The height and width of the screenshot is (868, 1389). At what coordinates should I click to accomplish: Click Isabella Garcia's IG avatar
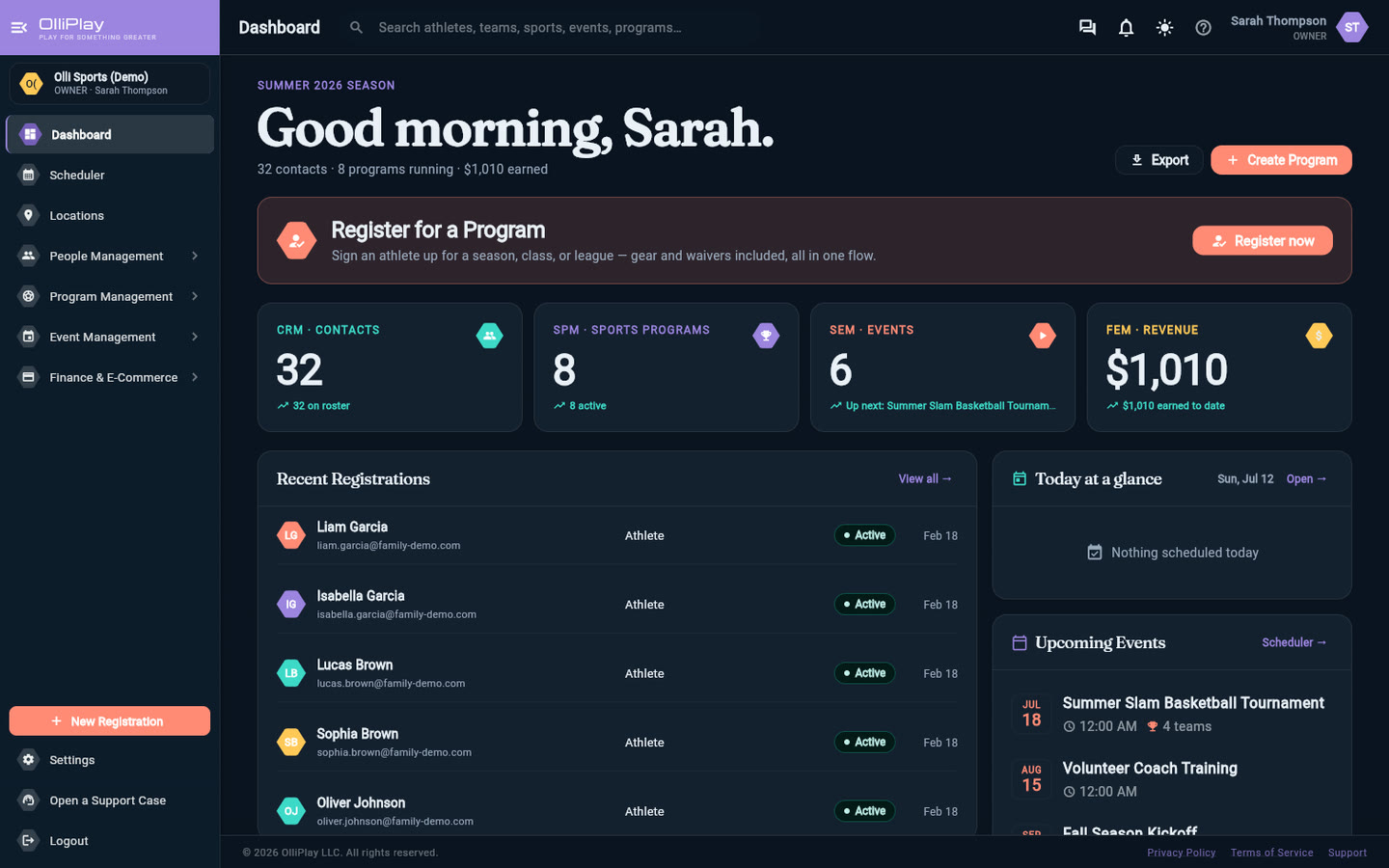[291, 605]
